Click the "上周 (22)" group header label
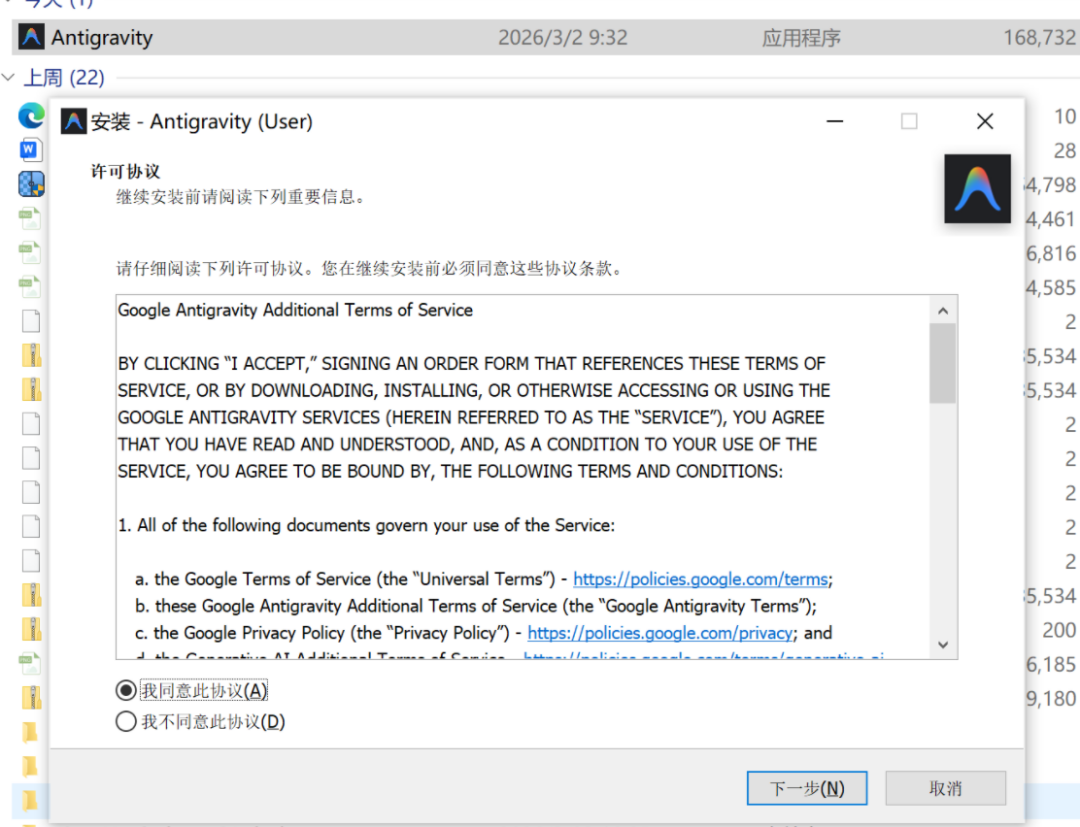This screenshot has height=827, width=1080. [64, 77]
